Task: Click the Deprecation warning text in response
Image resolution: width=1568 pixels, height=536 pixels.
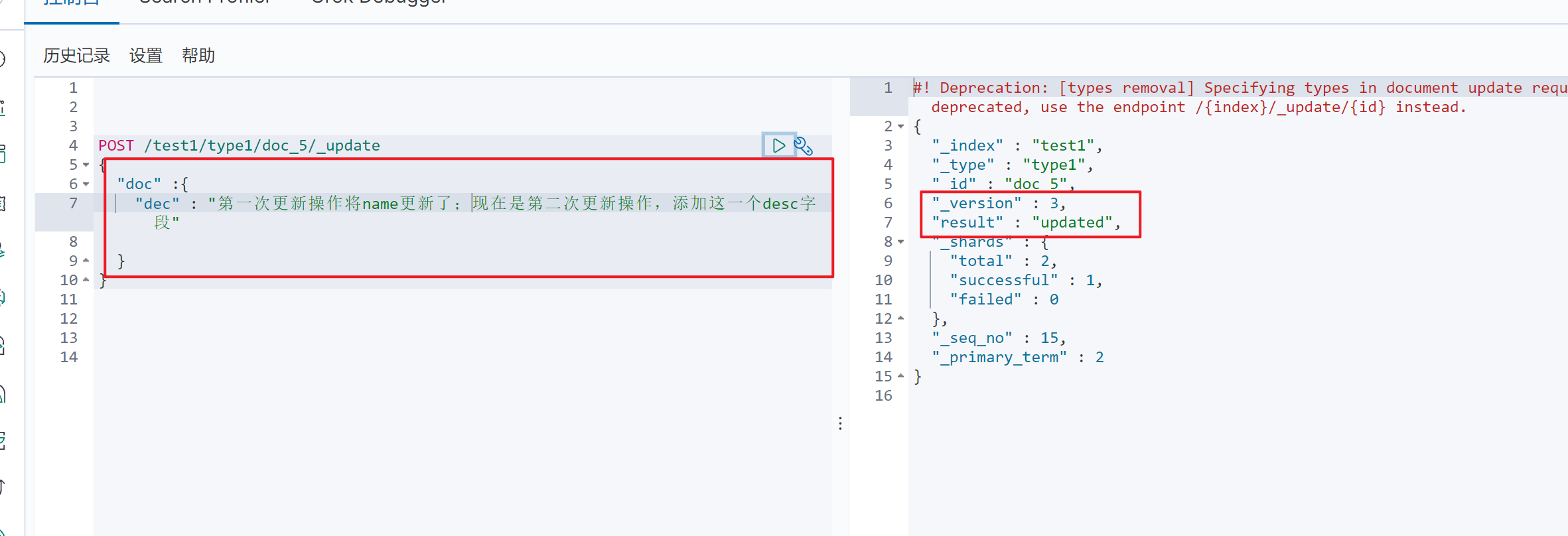Action: 1240,98
